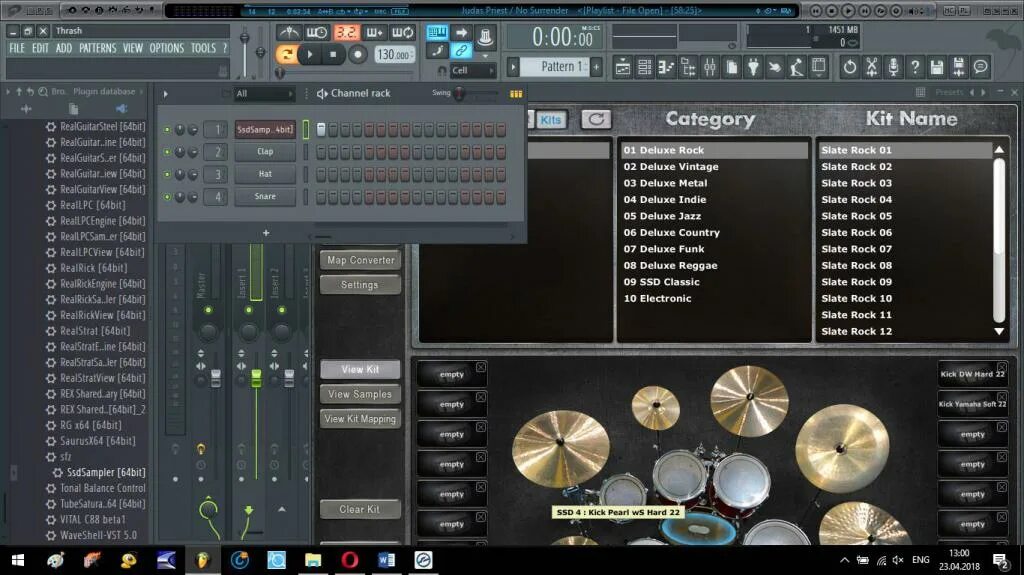Click the refresh icon next to Kits
1024x575 pixels.
point(596,119)
